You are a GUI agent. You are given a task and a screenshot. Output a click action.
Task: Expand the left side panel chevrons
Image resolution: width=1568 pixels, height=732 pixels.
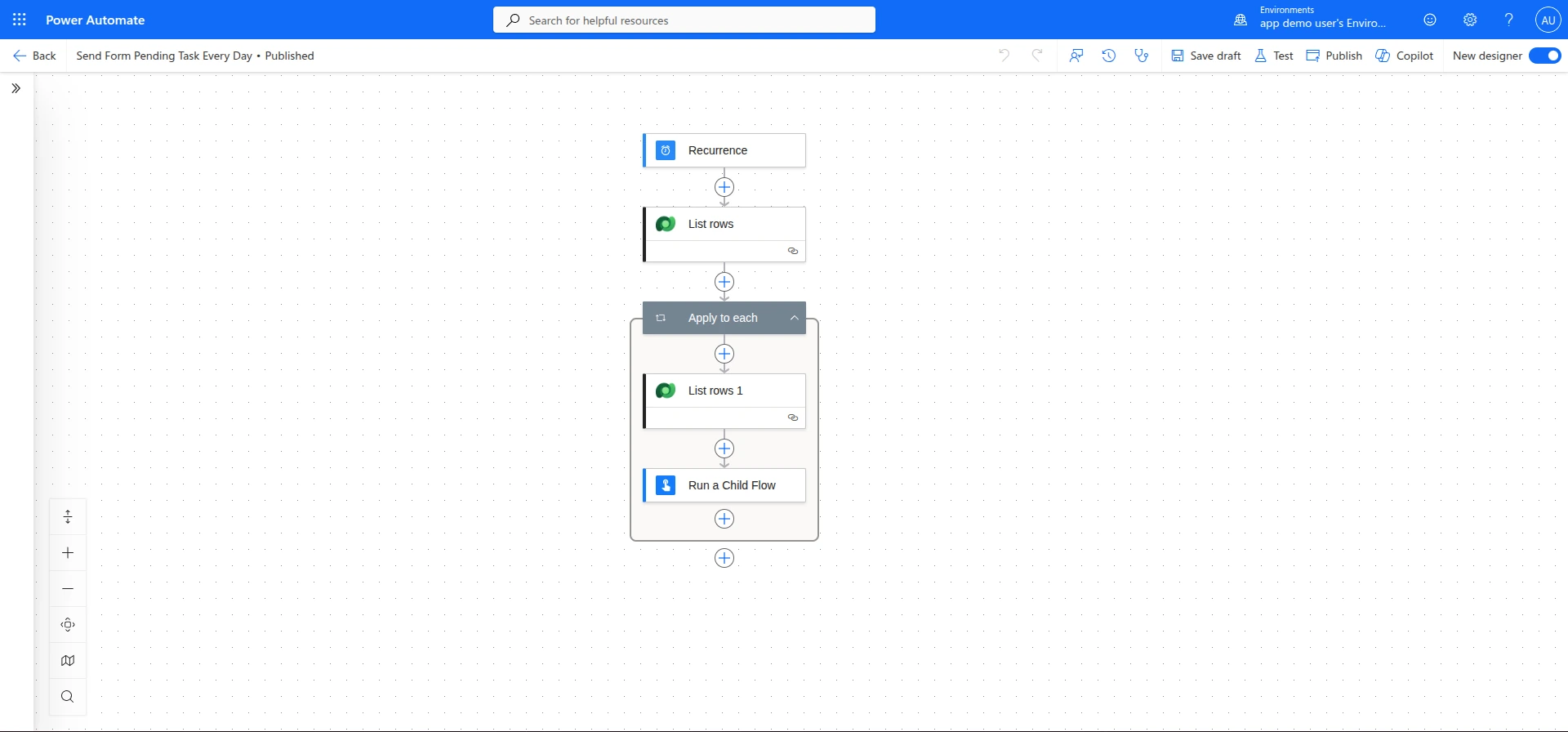pos(16,88)
